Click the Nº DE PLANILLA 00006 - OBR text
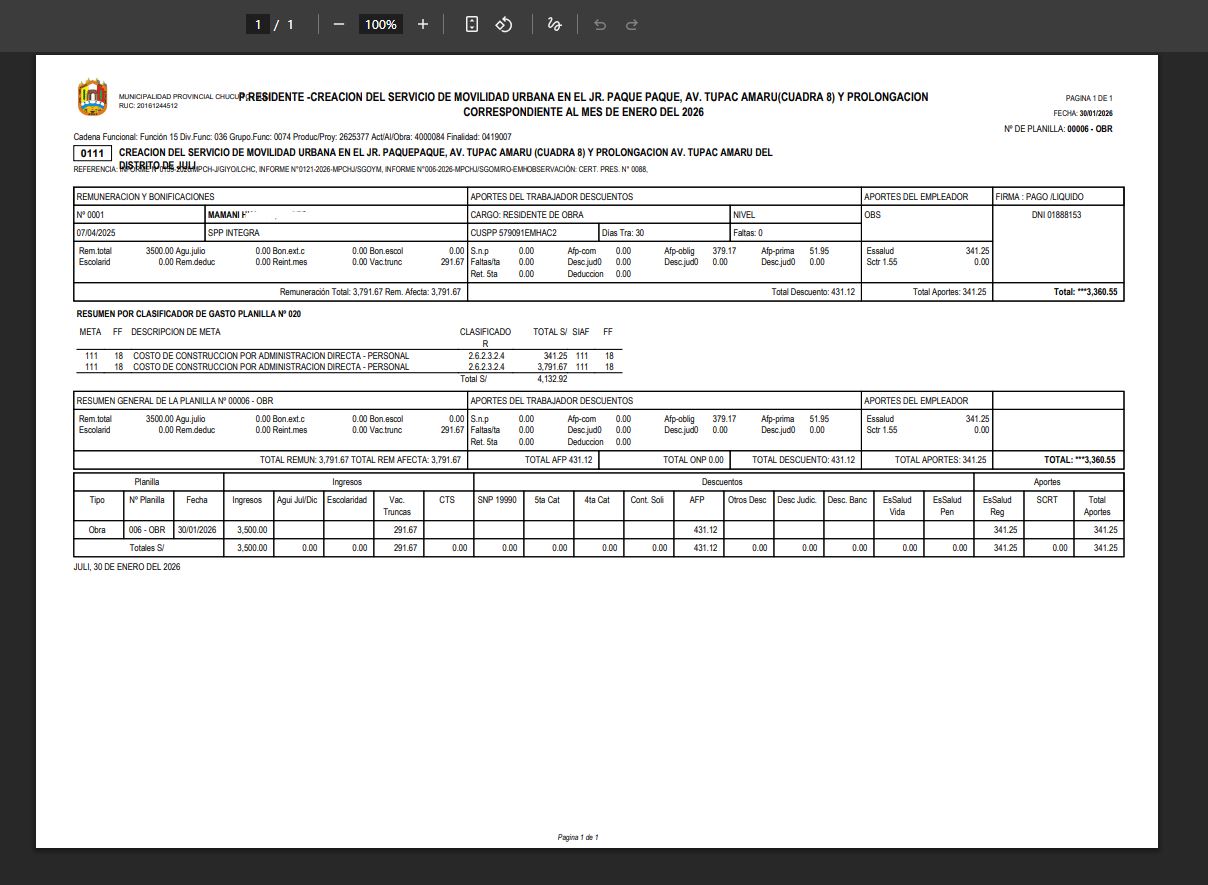The height and width of the screenshot is (885, 1208). click(1058, 129)
